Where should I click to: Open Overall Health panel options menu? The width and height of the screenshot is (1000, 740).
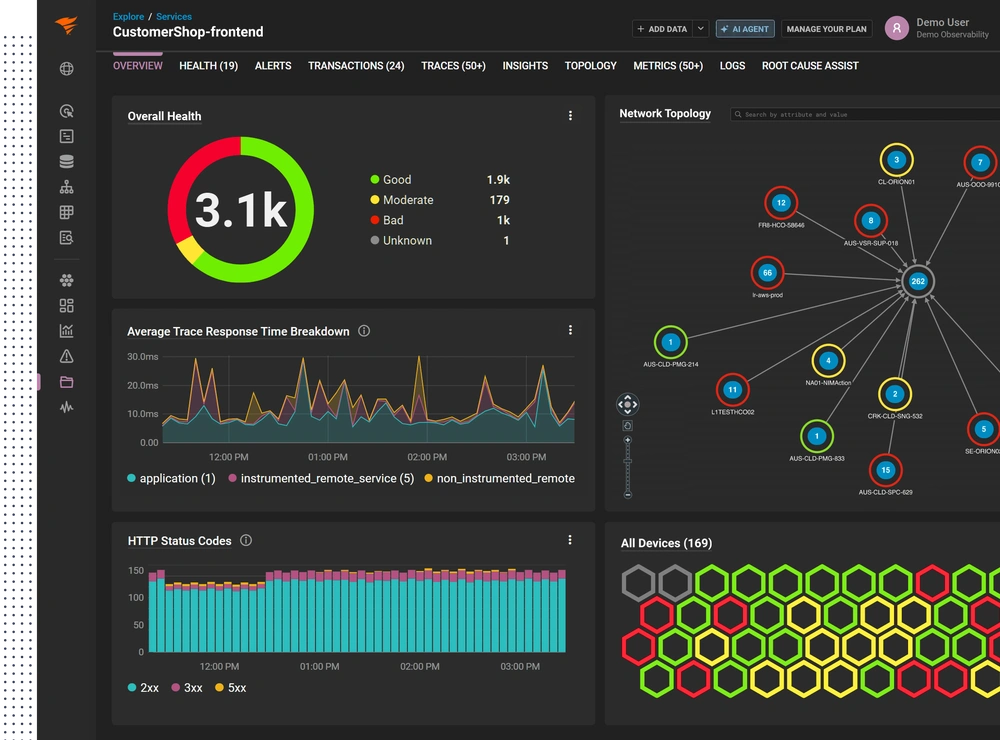(570, 115)
